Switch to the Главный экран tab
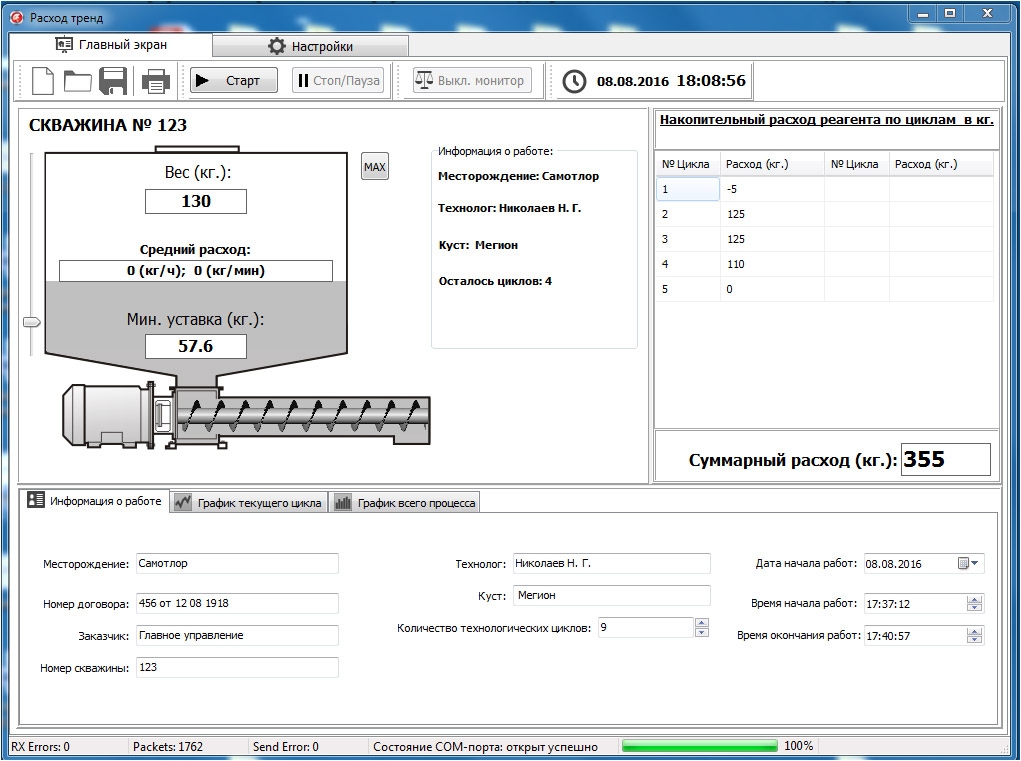Screen dimensions: 1021x761 click(x=111, y=45)
